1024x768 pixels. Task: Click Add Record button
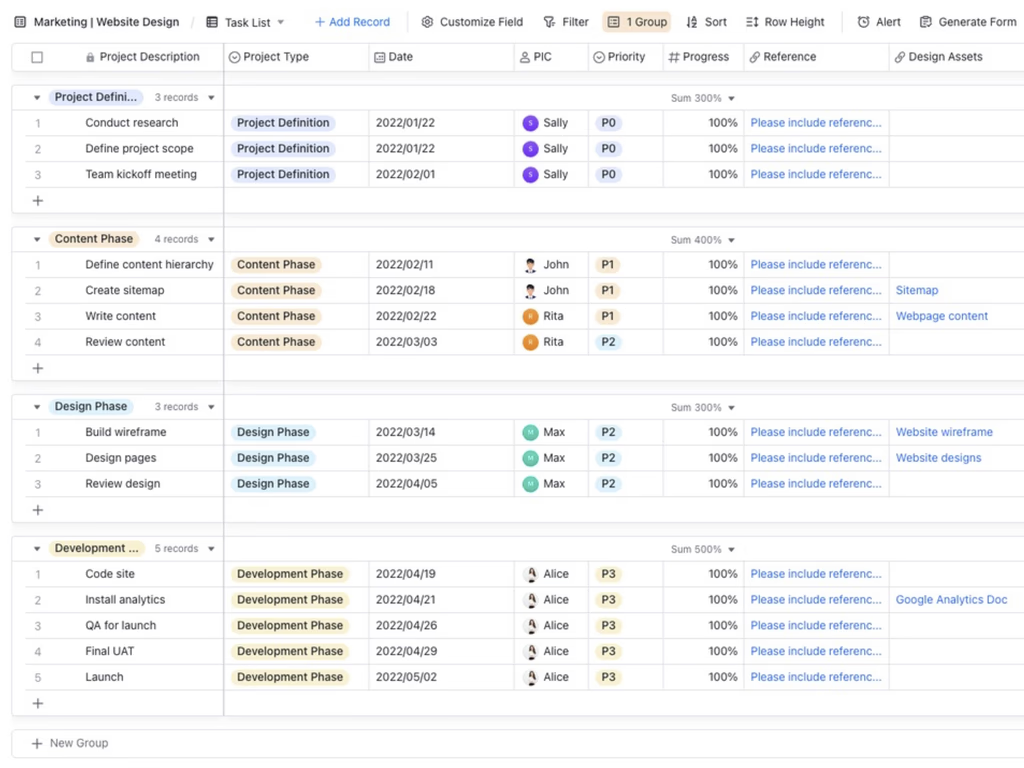(352, 22)
